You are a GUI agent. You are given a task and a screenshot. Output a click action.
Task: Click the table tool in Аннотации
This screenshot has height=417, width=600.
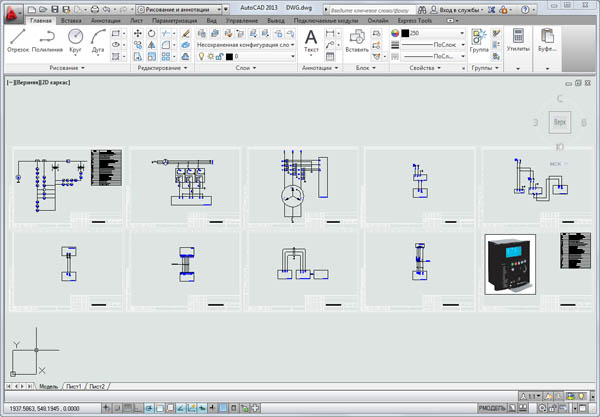(x=330, y=57)
